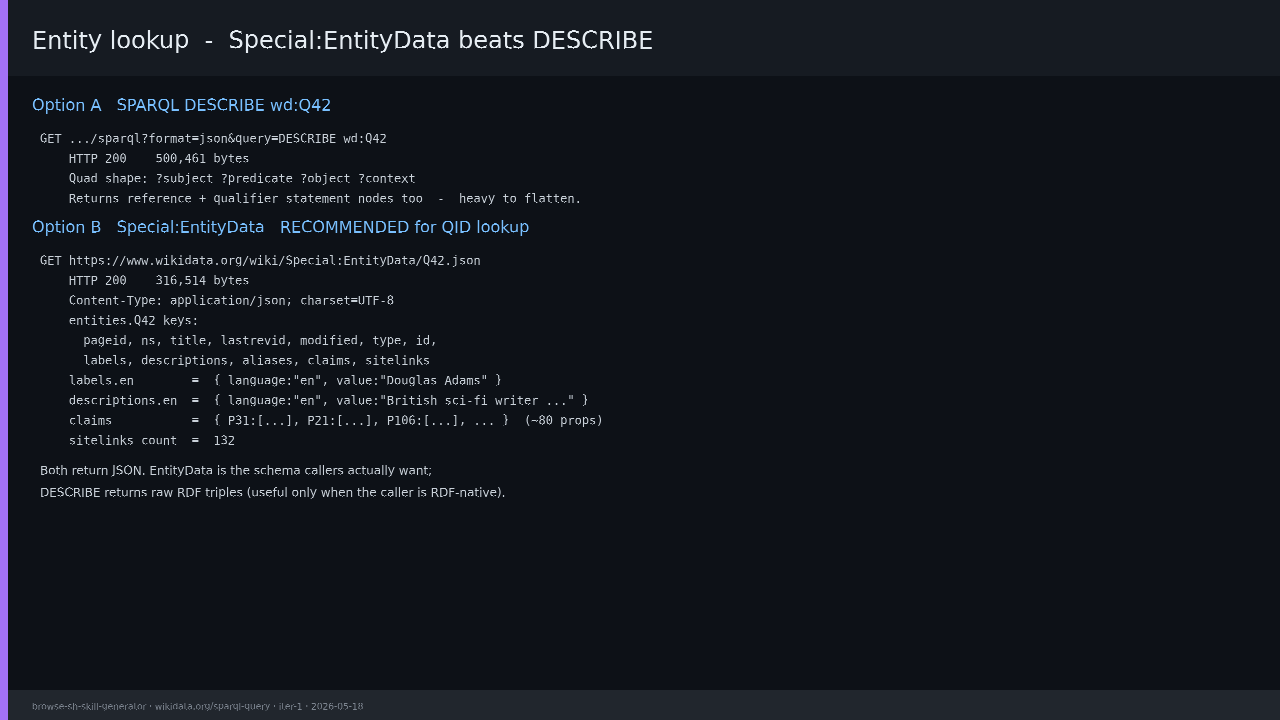This screenshot has width=1280, height=720.
Task: Click the sentence "Both return JSON. EntityData is the schema"
Action: coord(236,470)
